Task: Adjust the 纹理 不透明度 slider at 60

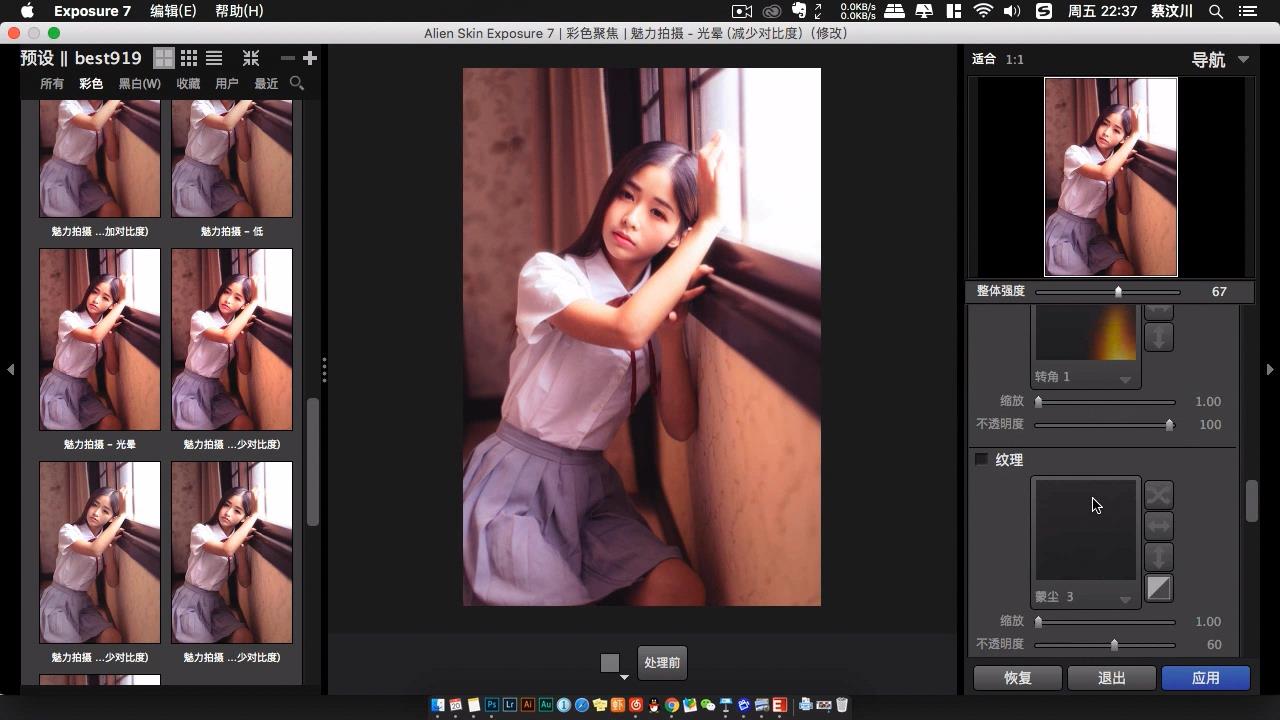Action: pyautogui.click(x=1105, y=645)
